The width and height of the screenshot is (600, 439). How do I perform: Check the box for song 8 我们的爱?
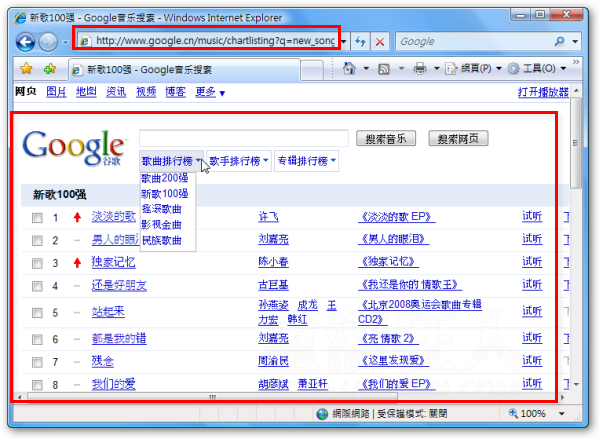(x=37, y=385)
